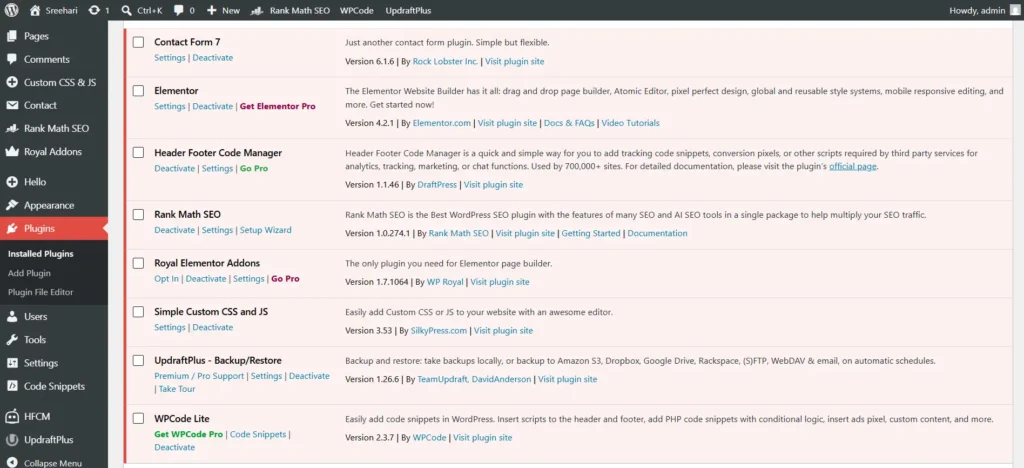1024x468 pixels.
Task: Click Get WPCode Pro link
Action: click(x=189, y=434)
